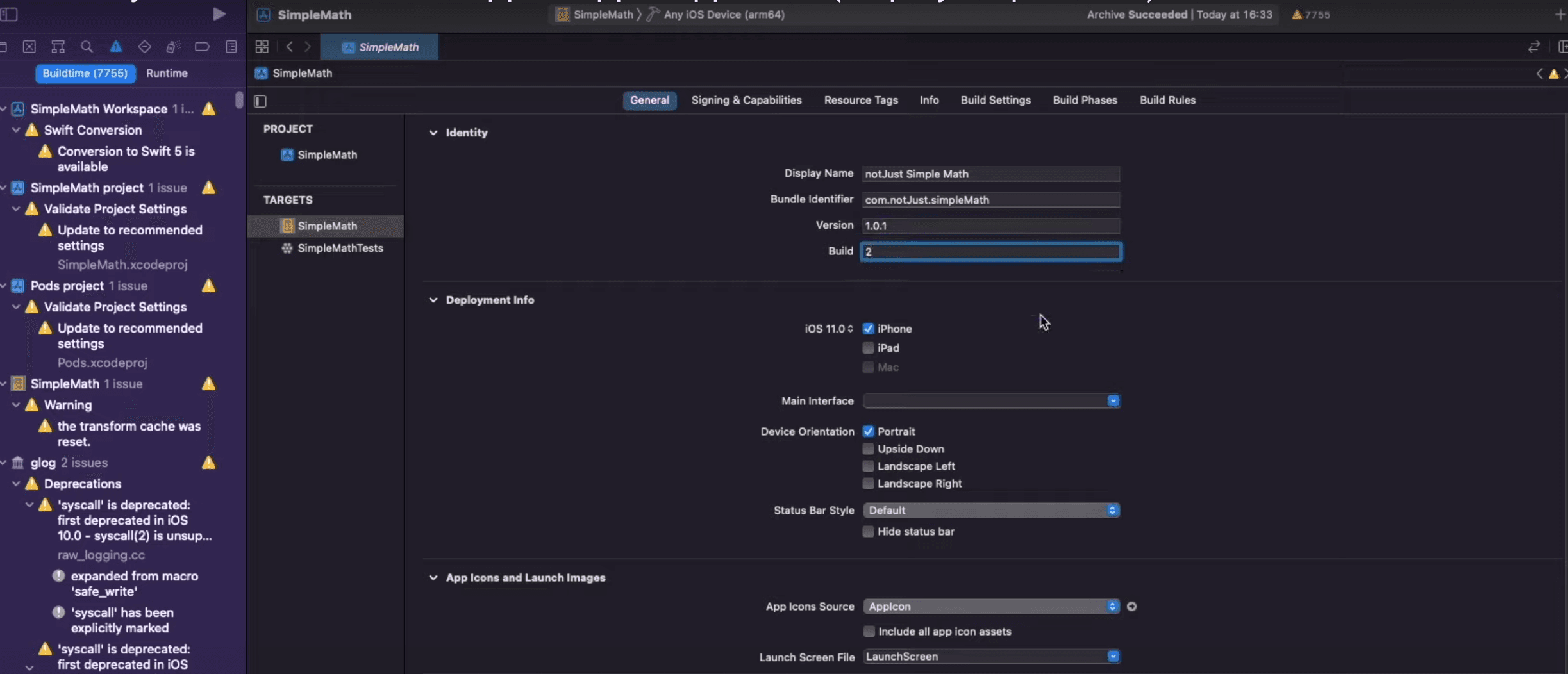Open the Report navigator icon
Image resolution: width=1568 pixels, height=674 pixels.
[231, 47]
